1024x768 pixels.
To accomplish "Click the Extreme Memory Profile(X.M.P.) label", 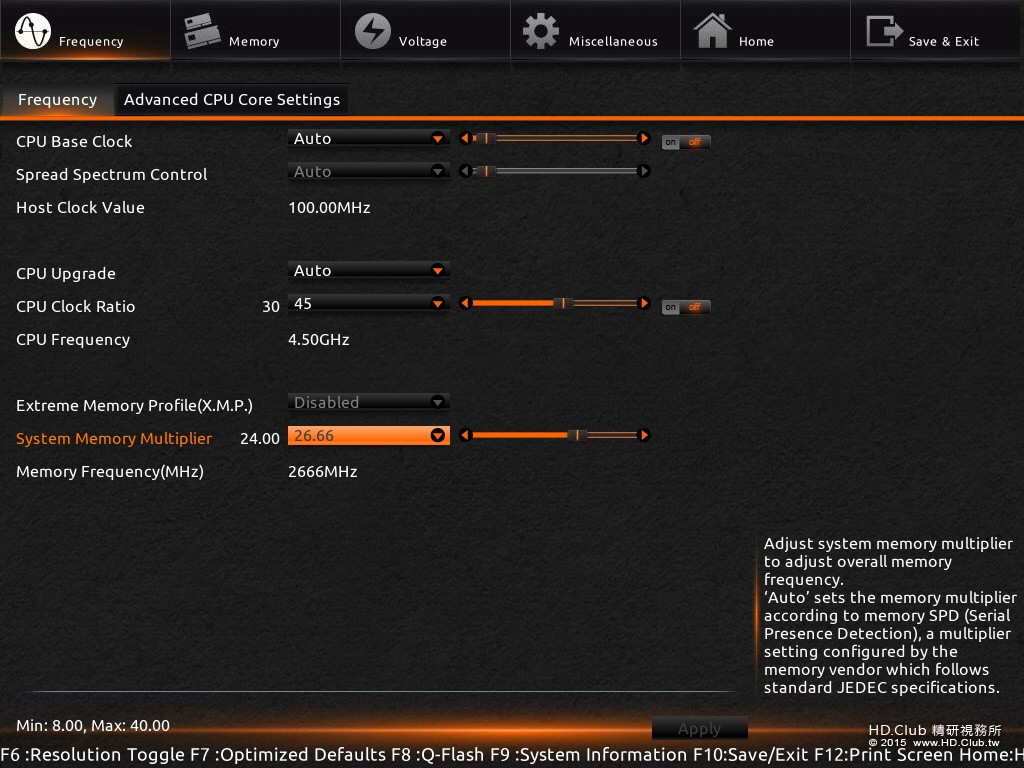I will click(134, 406).
